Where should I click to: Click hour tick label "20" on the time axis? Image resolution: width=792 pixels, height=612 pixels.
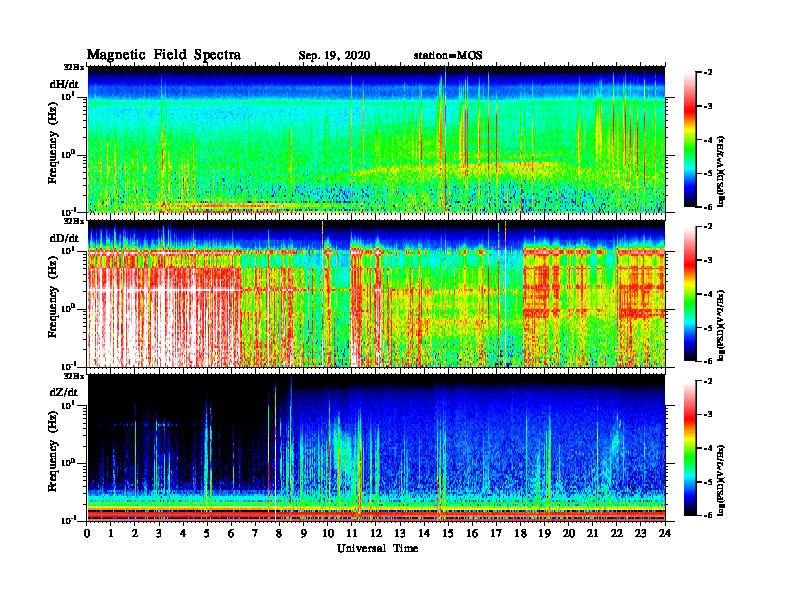click(x=569, y=534)
